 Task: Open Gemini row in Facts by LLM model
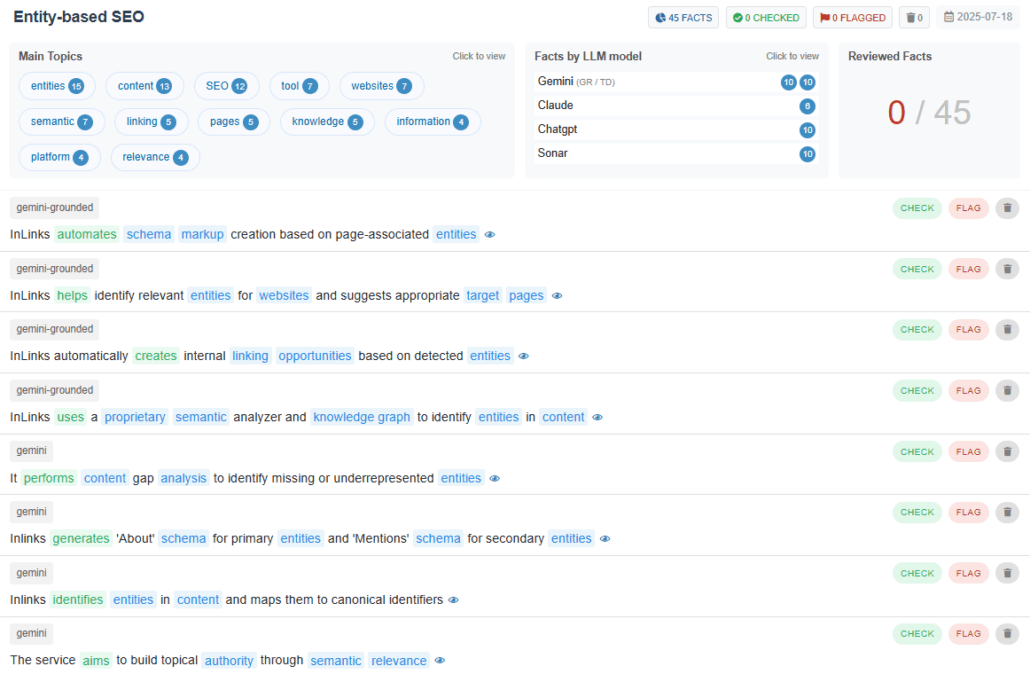click(676, 82)
